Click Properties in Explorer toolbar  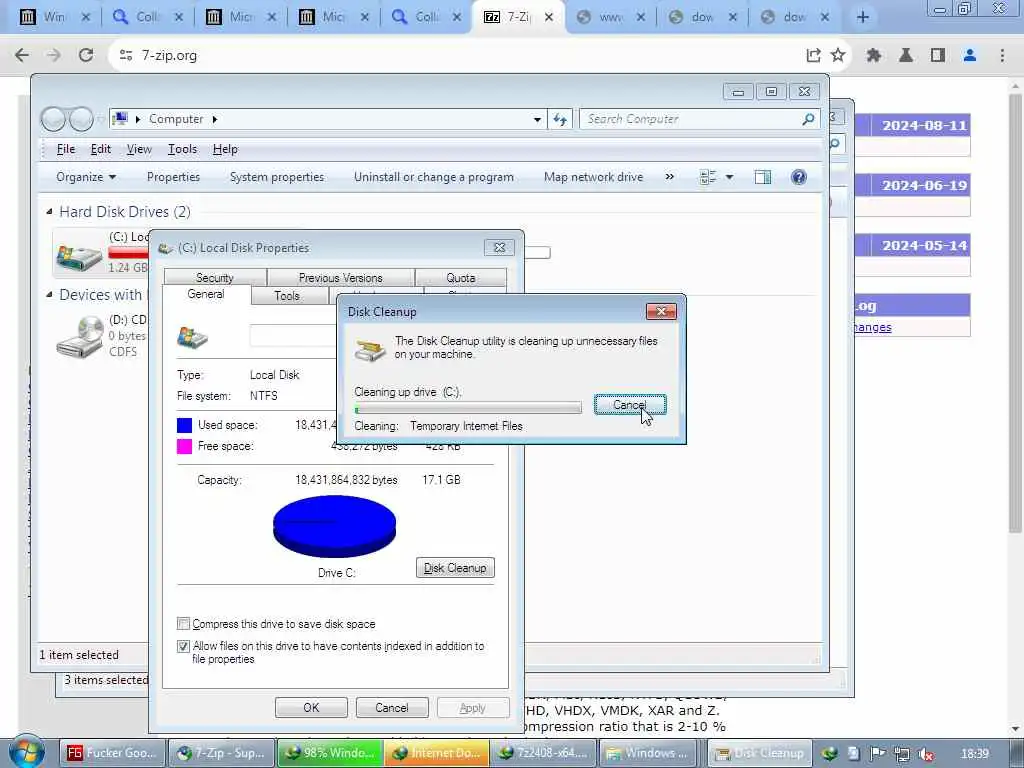173,177
